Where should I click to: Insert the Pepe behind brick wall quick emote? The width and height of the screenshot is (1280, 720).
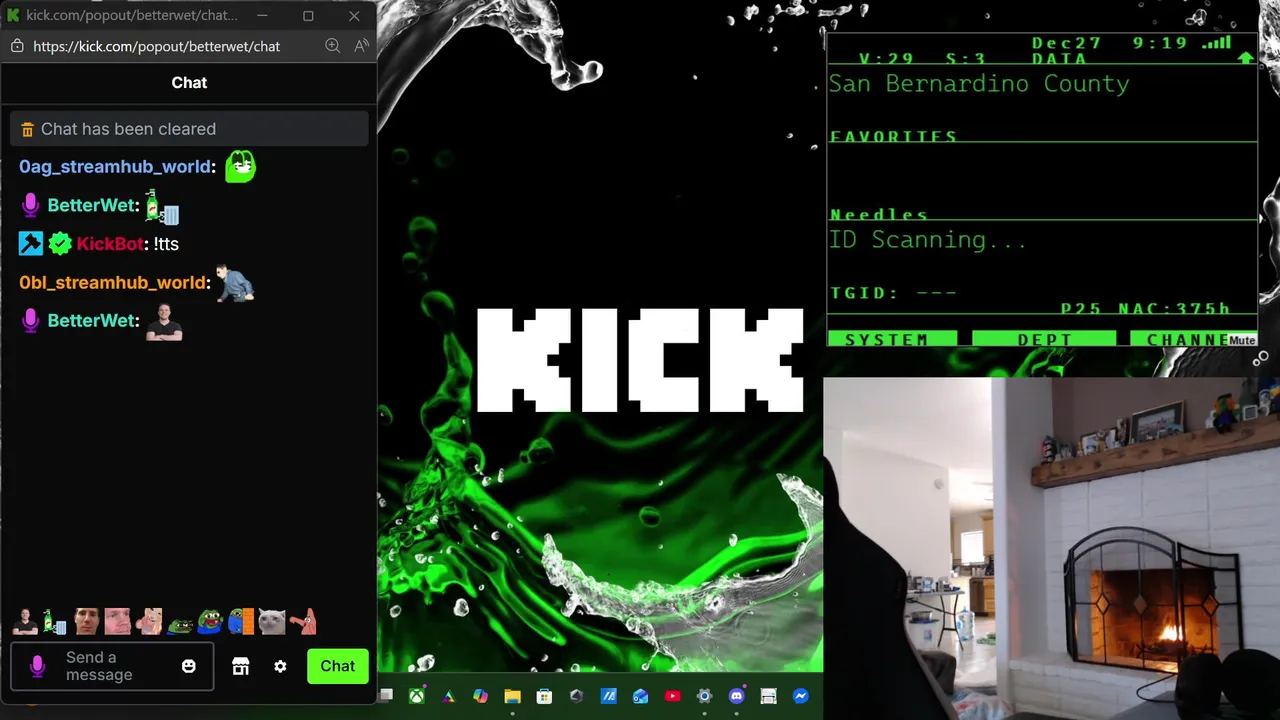[241, 622]
